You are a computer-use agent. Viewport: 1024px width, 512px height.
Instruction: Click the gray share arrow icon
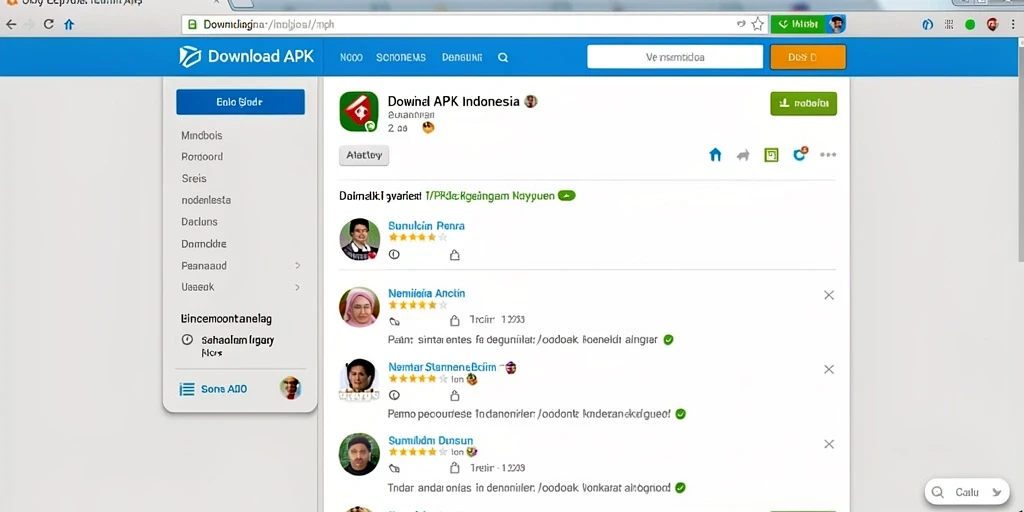(743, 155)
